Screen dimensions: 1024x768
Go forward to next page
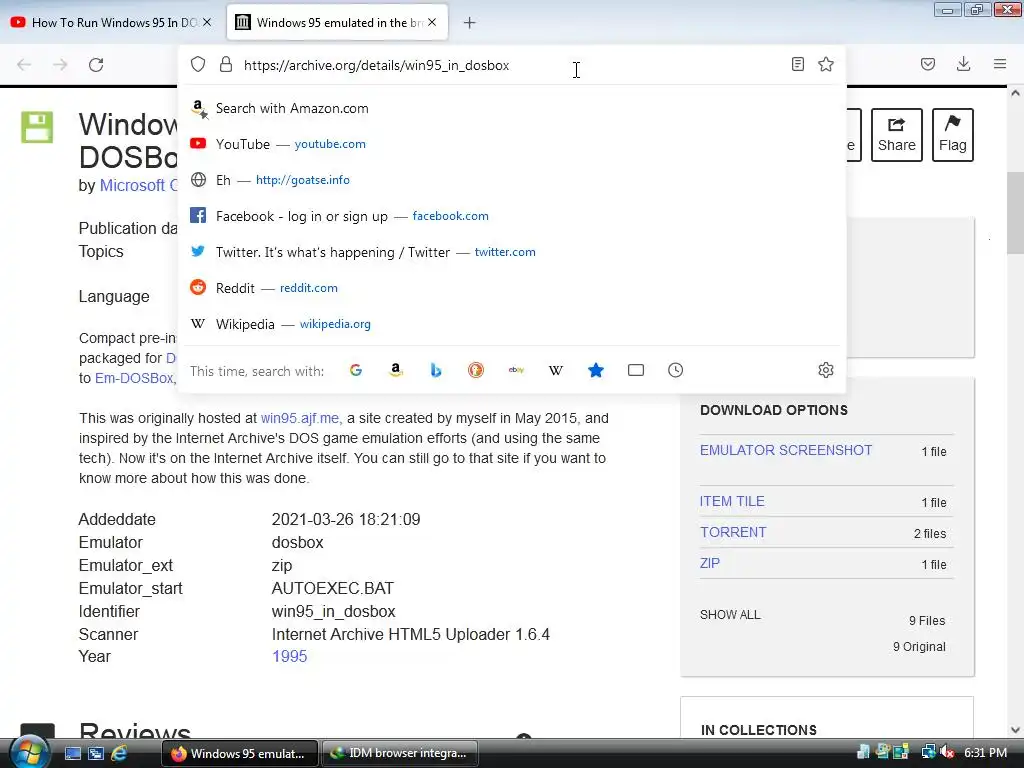click(60, 65)
